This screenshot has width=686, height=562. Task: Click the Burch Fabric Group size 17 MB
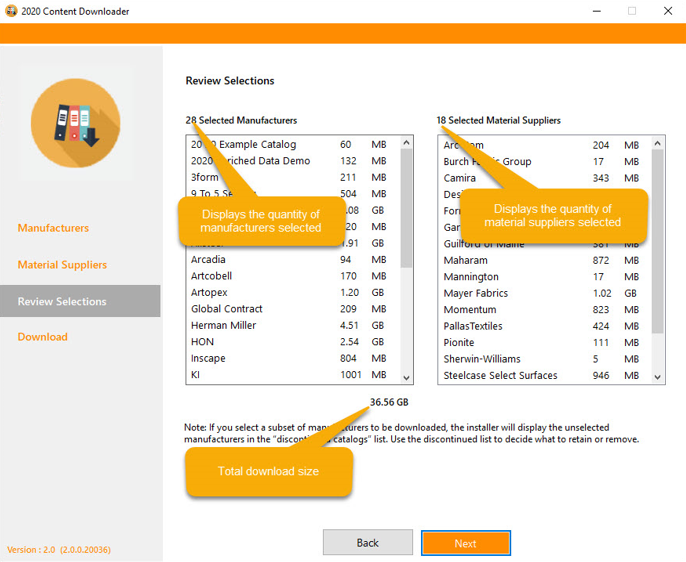(x=616, y=162)
